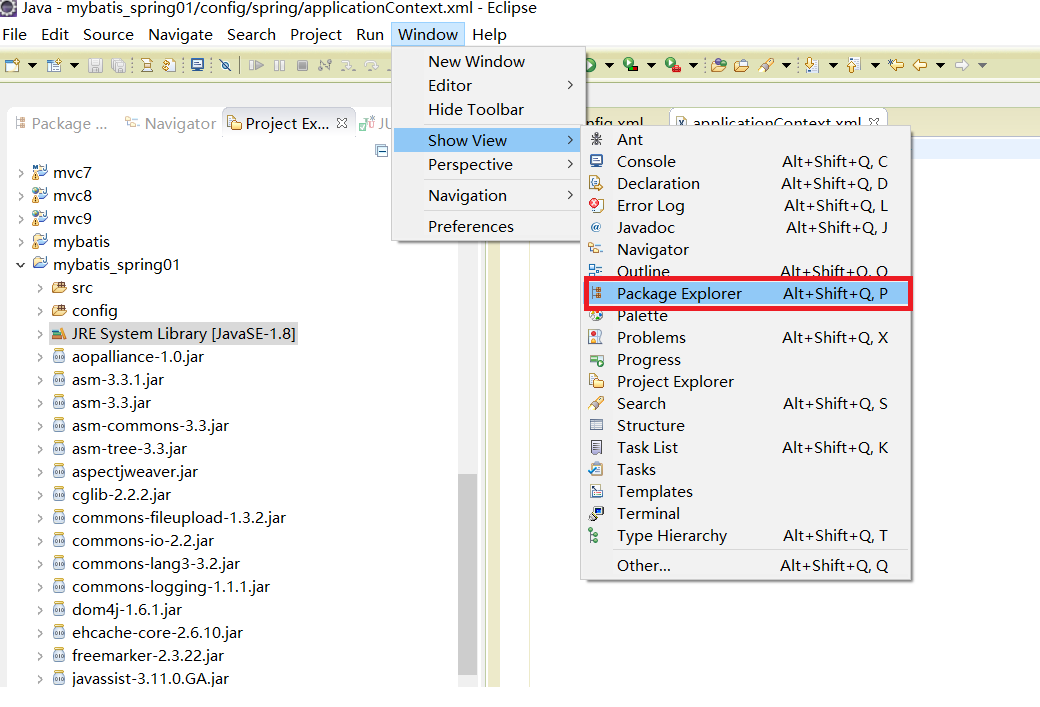Choose Terminal view entry

[746, 514]
